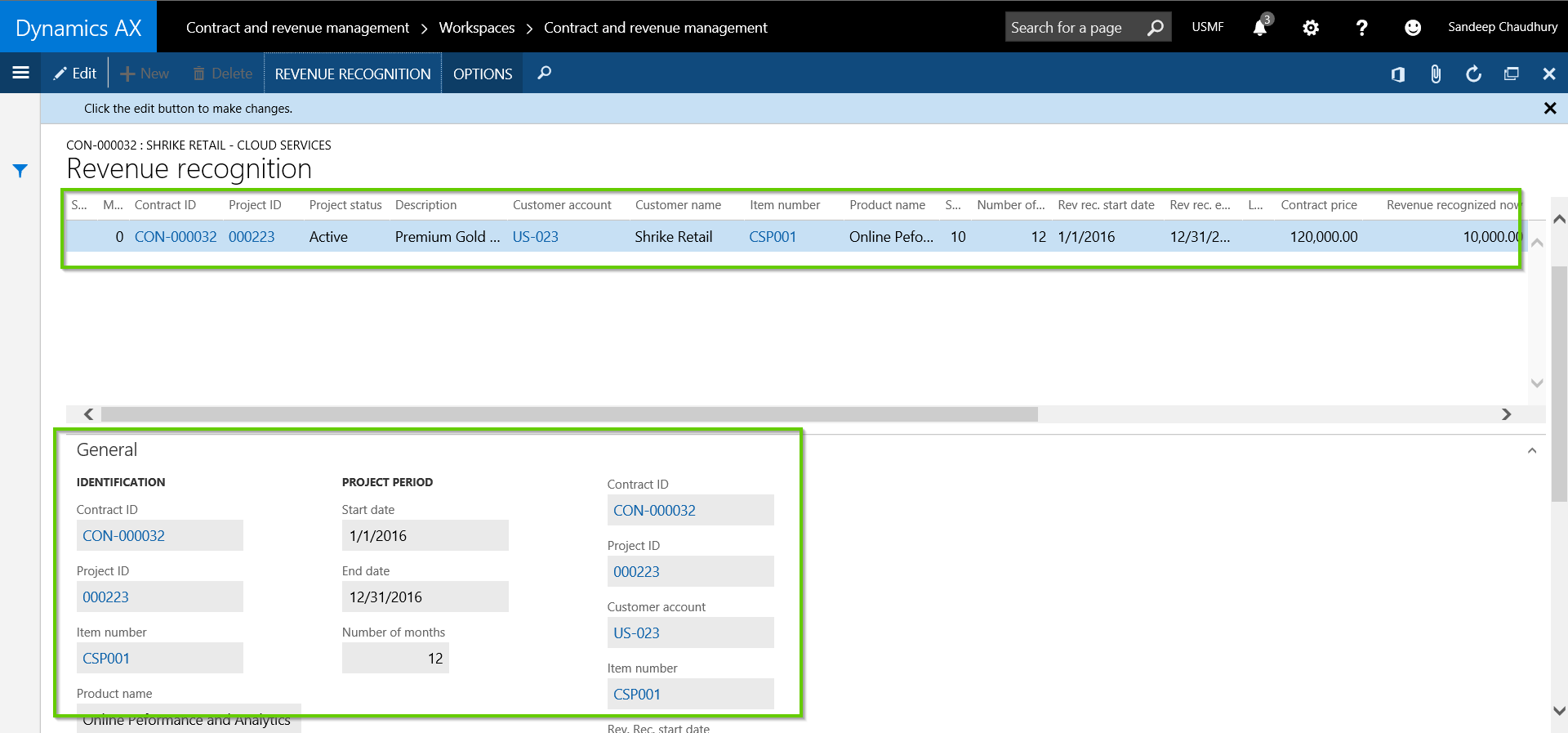This screenshot has height=733, width=1568.
Task: Click Contract ID field under Identification
Action: pos(160,535)
